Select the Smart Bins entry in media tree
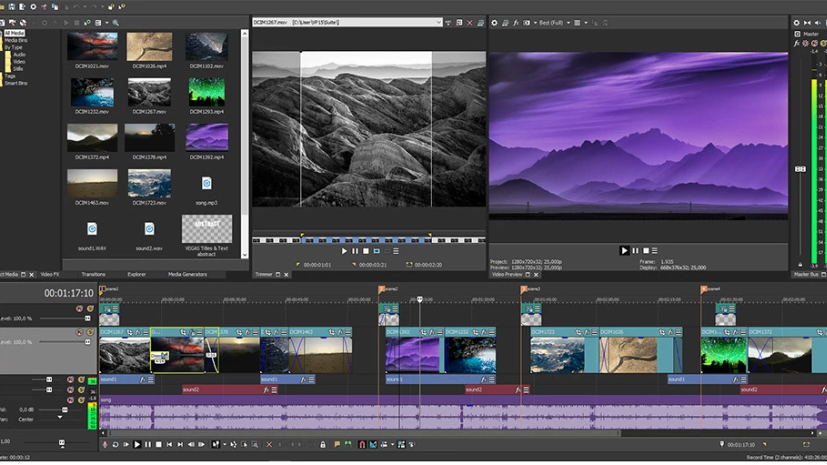The height and width of the screenshot is (465, 827). pyautogui.click(x=16, y=82)
